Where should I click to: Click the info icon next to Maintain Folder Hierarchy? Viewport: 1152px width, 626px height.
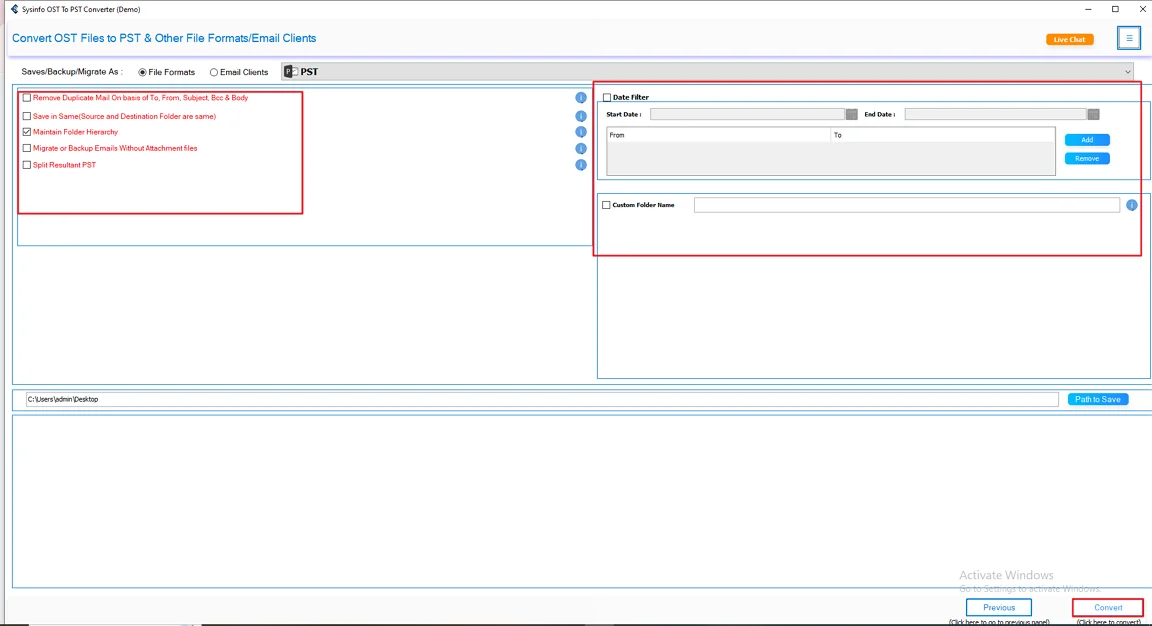coord(581,131)
